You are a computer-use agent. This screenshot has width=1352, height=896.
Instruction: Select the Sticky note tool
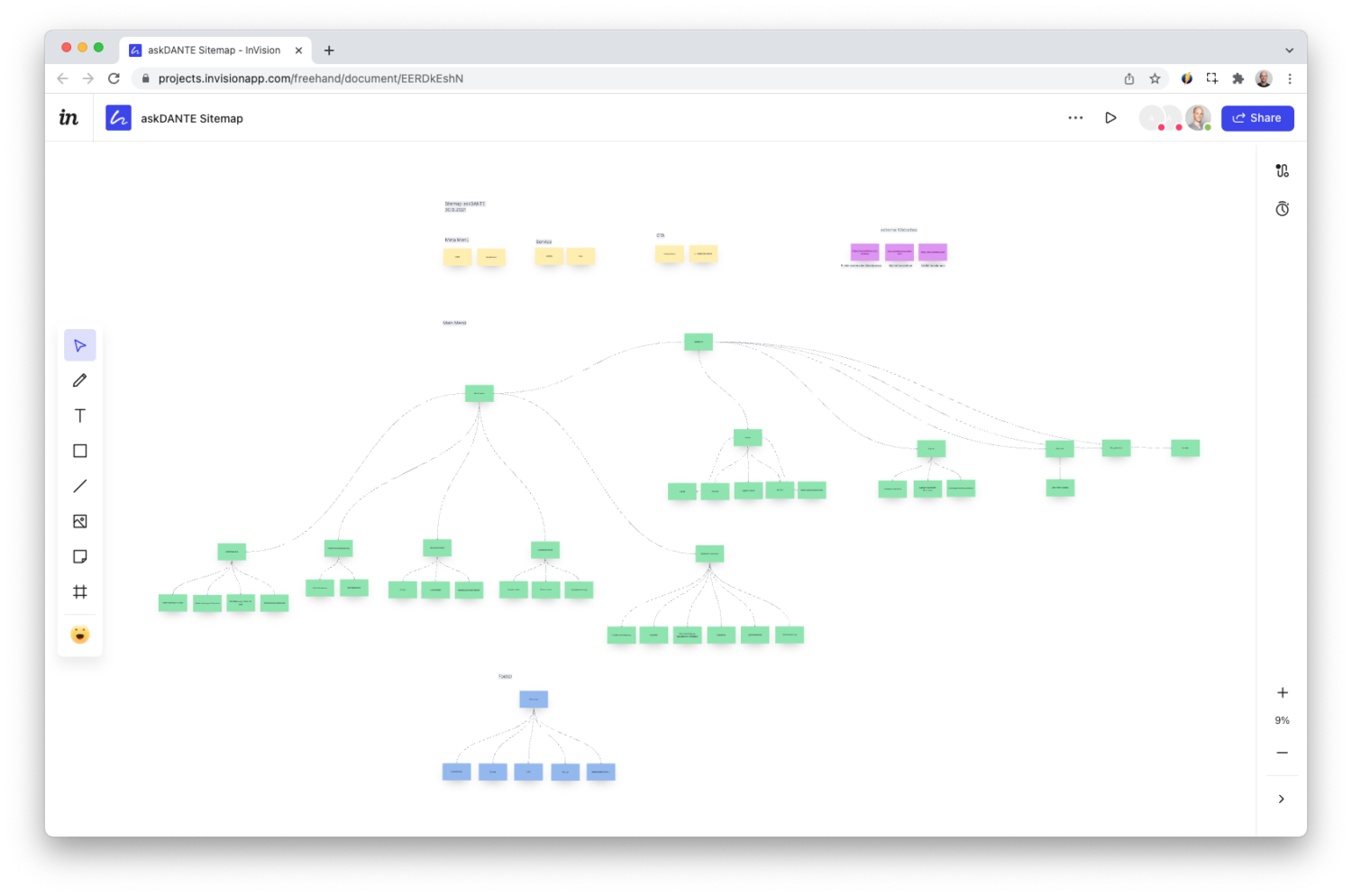(80, 556)
